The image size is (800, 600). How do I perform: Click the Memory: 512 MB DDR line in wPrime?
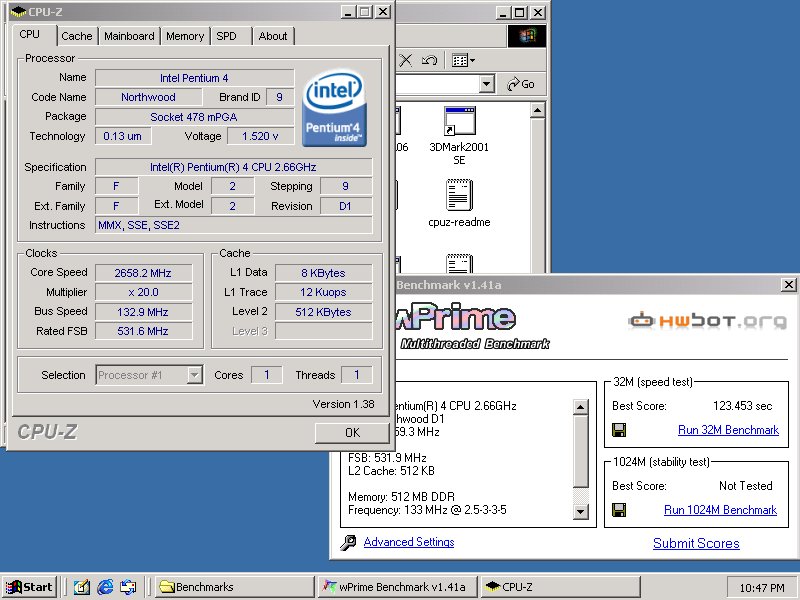(x=401, y=496)
